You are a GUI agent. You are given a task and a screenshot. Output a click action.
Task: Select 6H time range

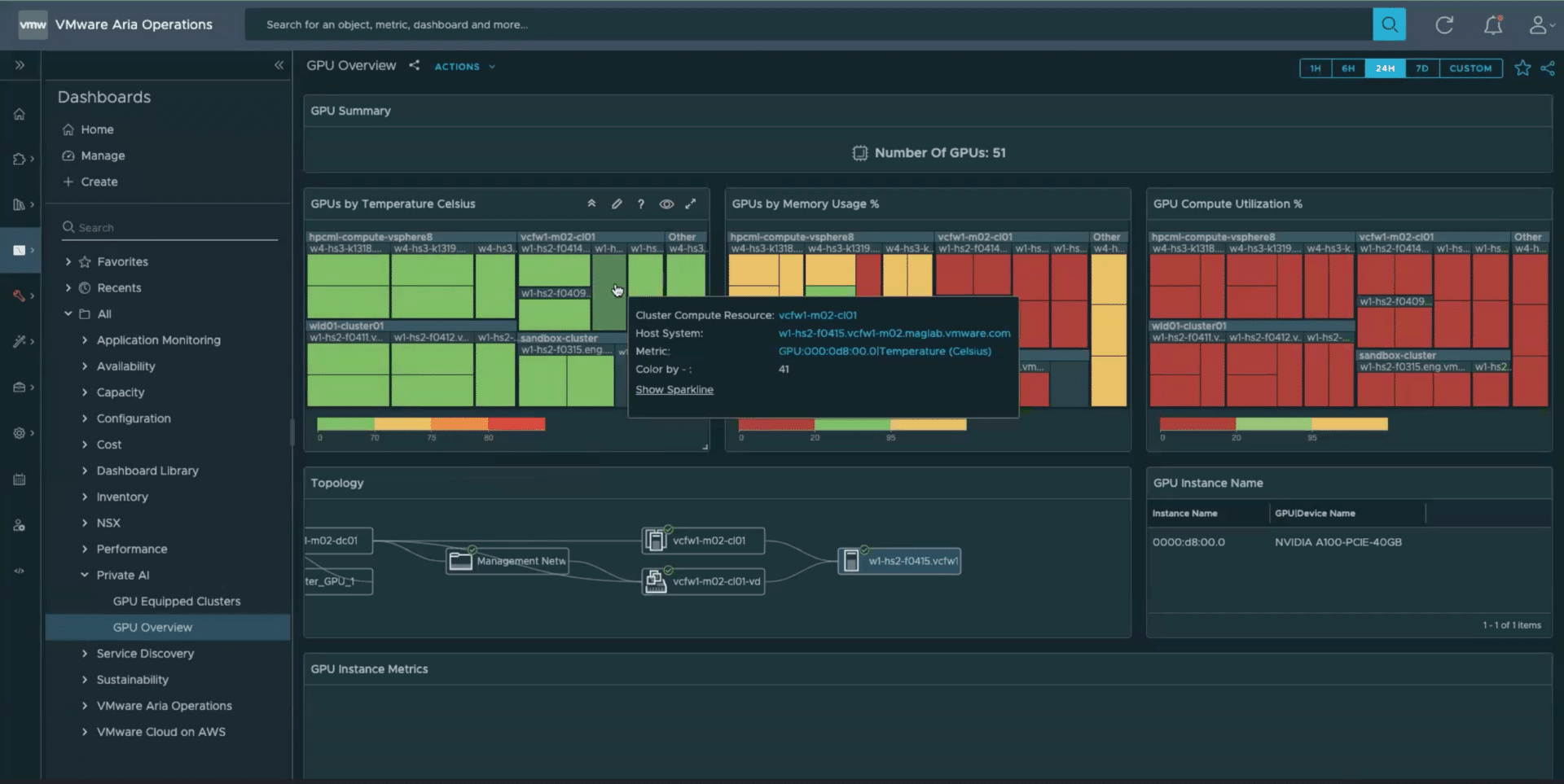point(1348,68)
